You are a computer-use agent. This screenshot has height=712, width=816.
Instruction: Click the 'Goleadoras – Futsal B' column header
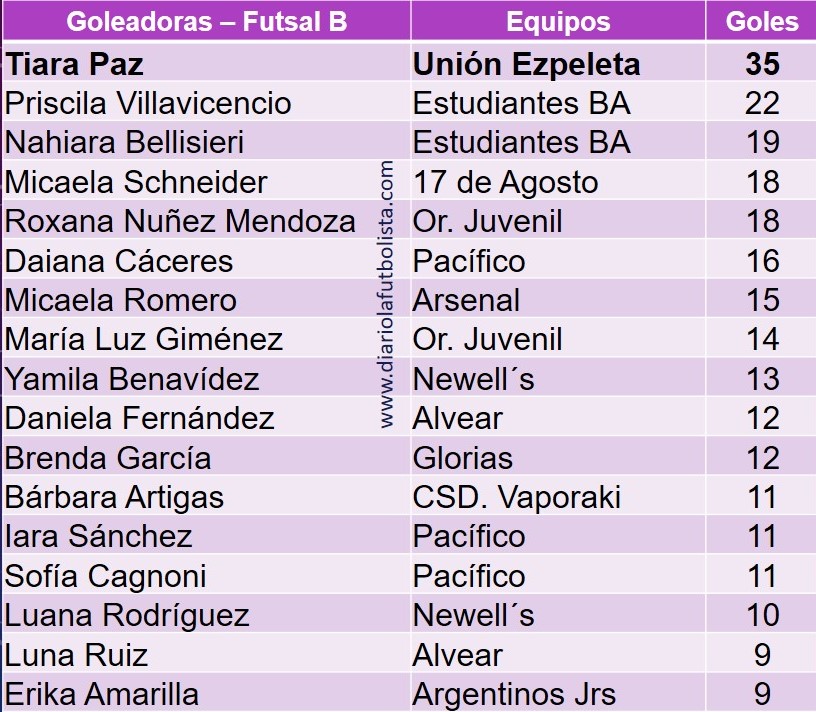[x=205, y=21]
